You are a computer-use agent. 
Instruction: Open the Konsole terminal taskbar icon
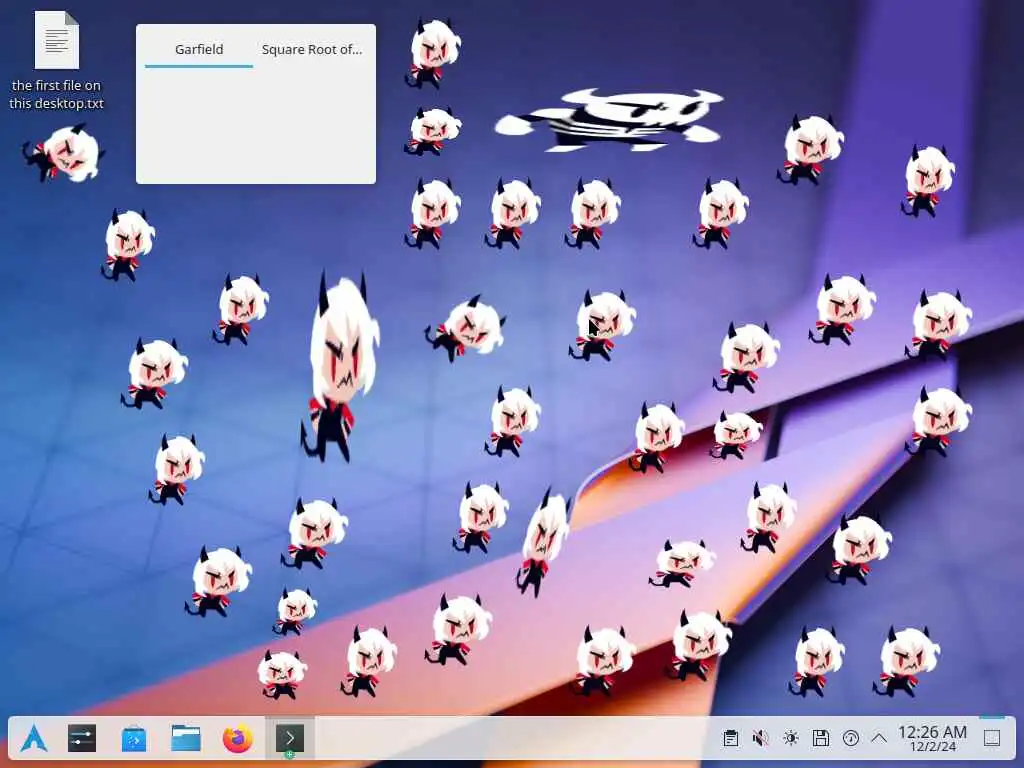[289, 739]
